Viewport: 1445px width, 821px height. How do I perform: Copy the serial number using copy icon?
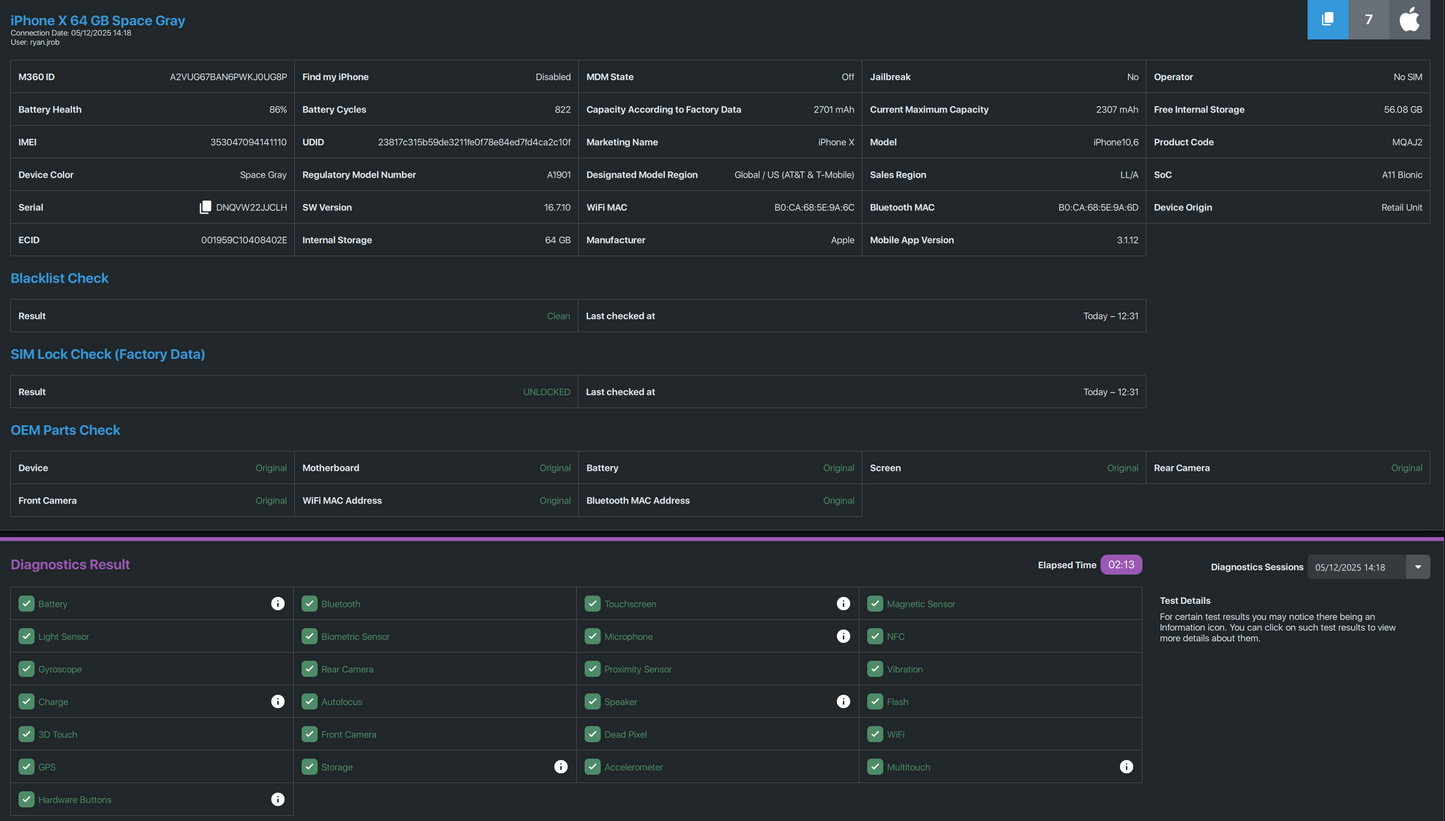point(205,208)
